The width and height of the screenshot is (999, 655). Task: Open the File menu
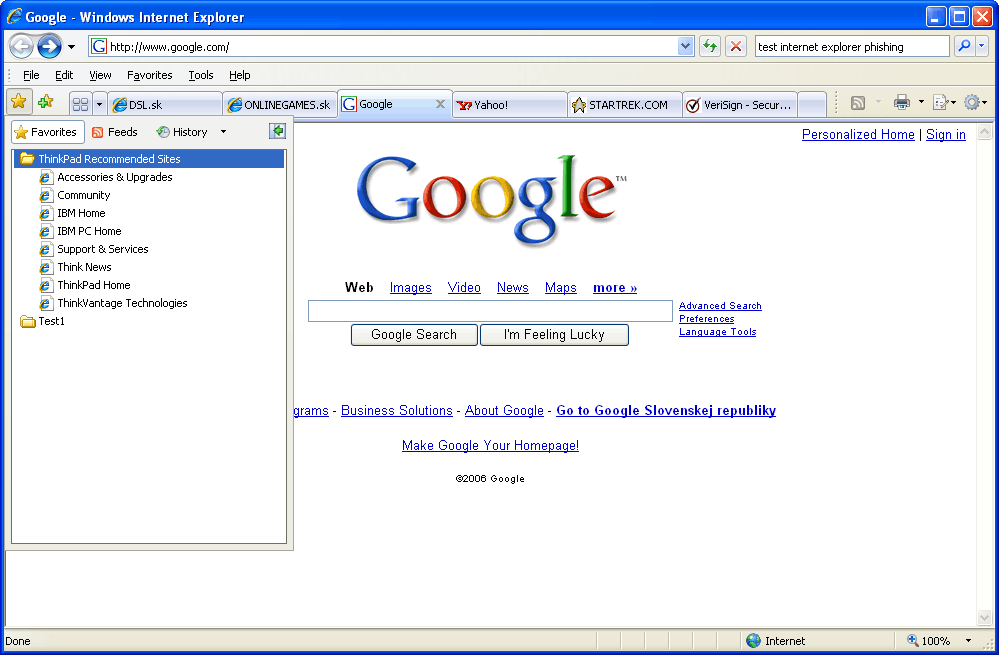(31, 75)
